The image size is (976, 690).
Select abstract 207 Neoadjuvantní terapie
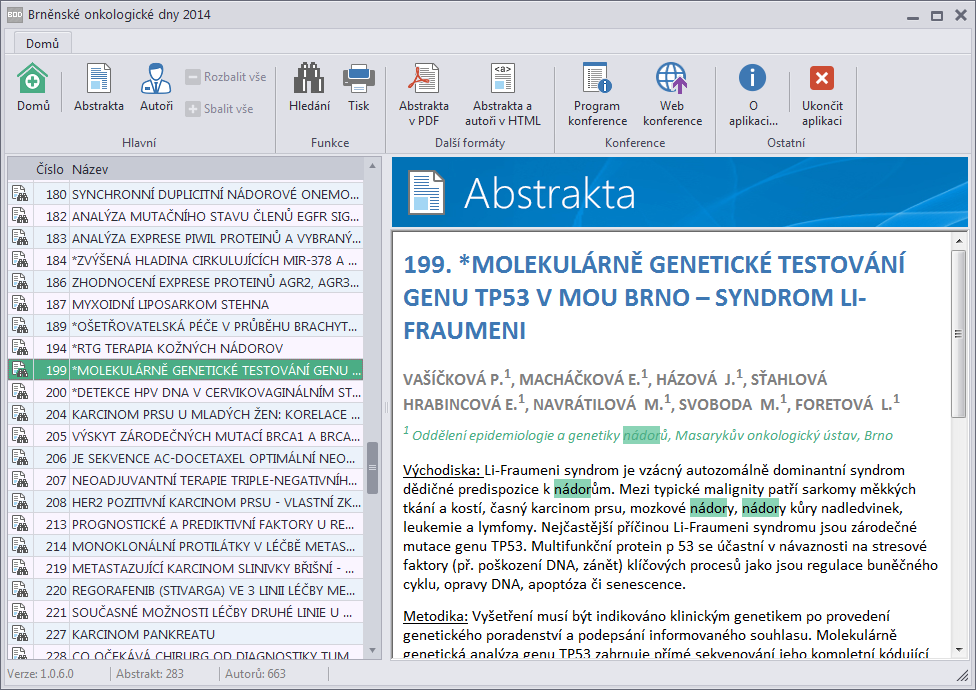point(185,480)
